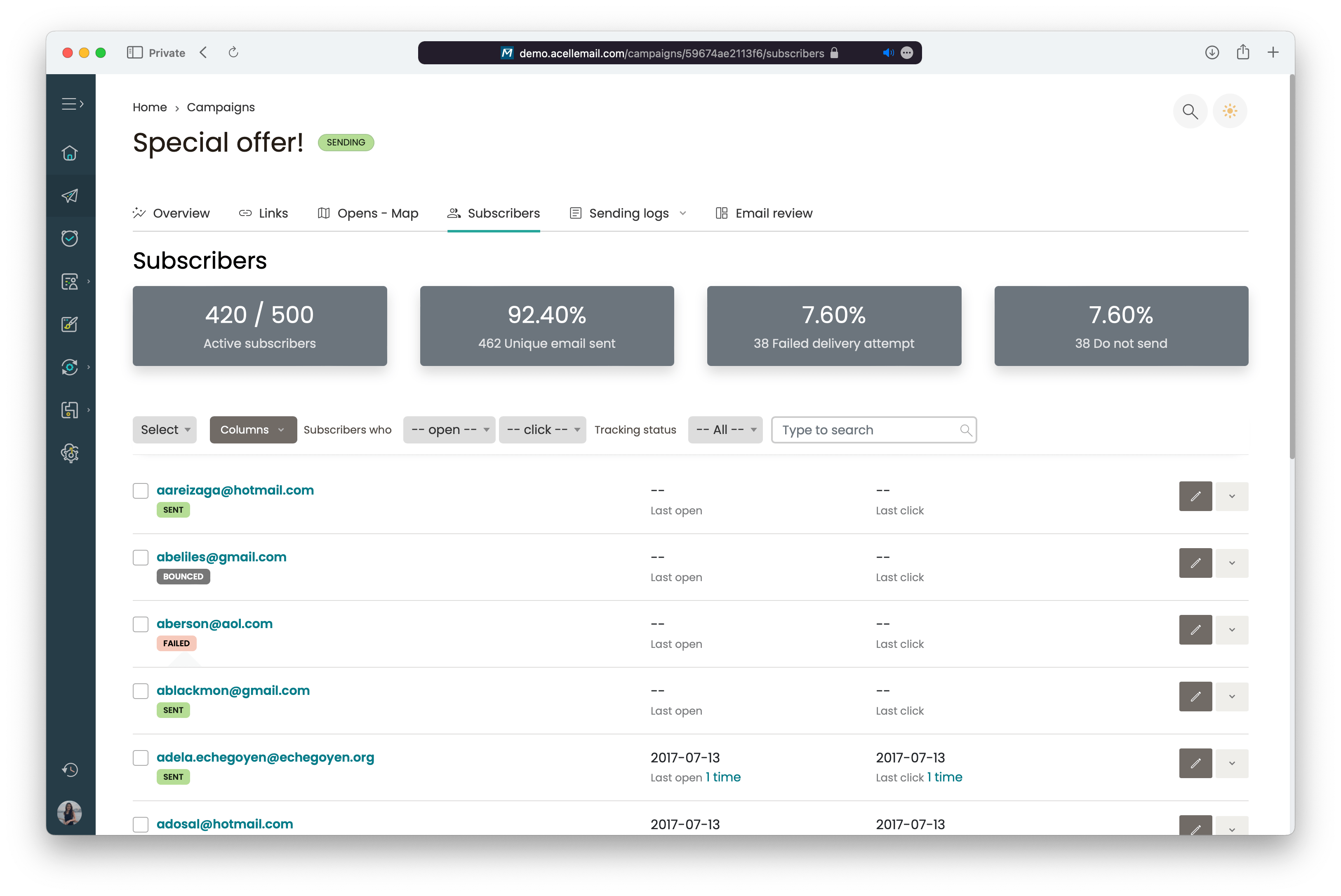Click the home sidebar icon
Viewport: 1341px width, 896px height.
(71, 153)
